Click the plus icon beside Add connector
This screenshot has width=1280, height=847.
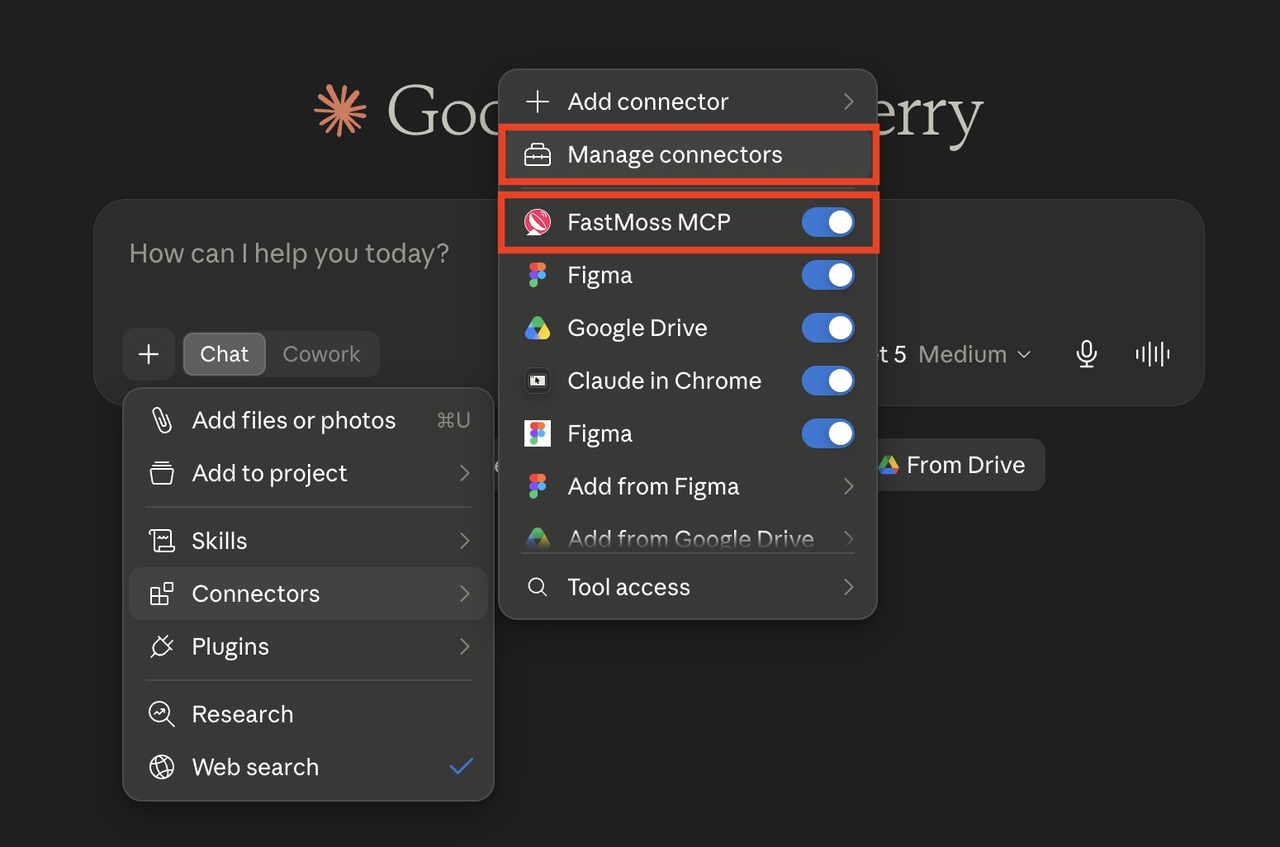538,101
